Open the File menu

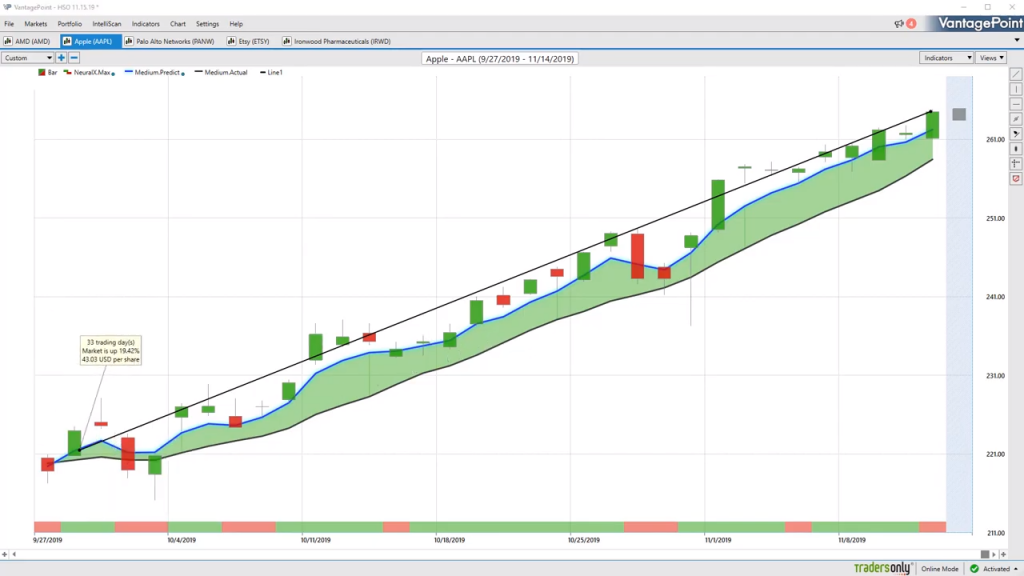pos(9,24)
